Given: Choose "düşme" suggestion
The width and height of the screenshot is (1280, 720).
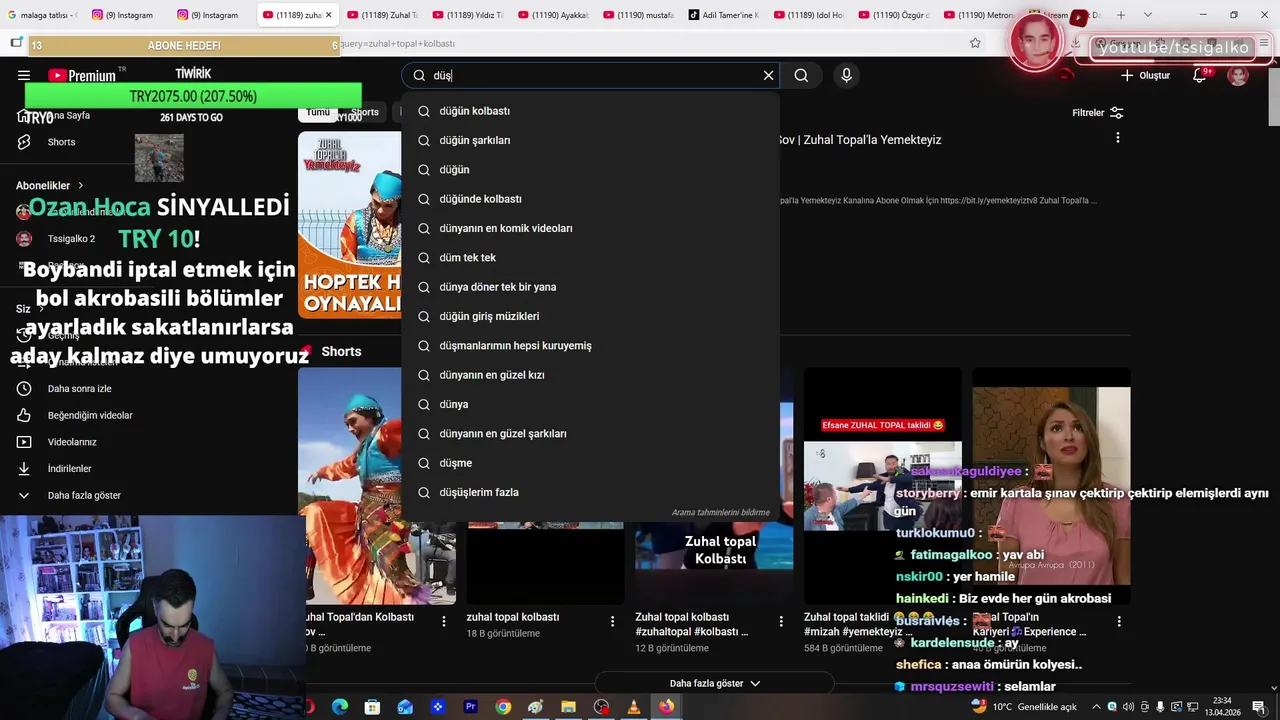Looking at the screenshot, I should click(590, 463).
